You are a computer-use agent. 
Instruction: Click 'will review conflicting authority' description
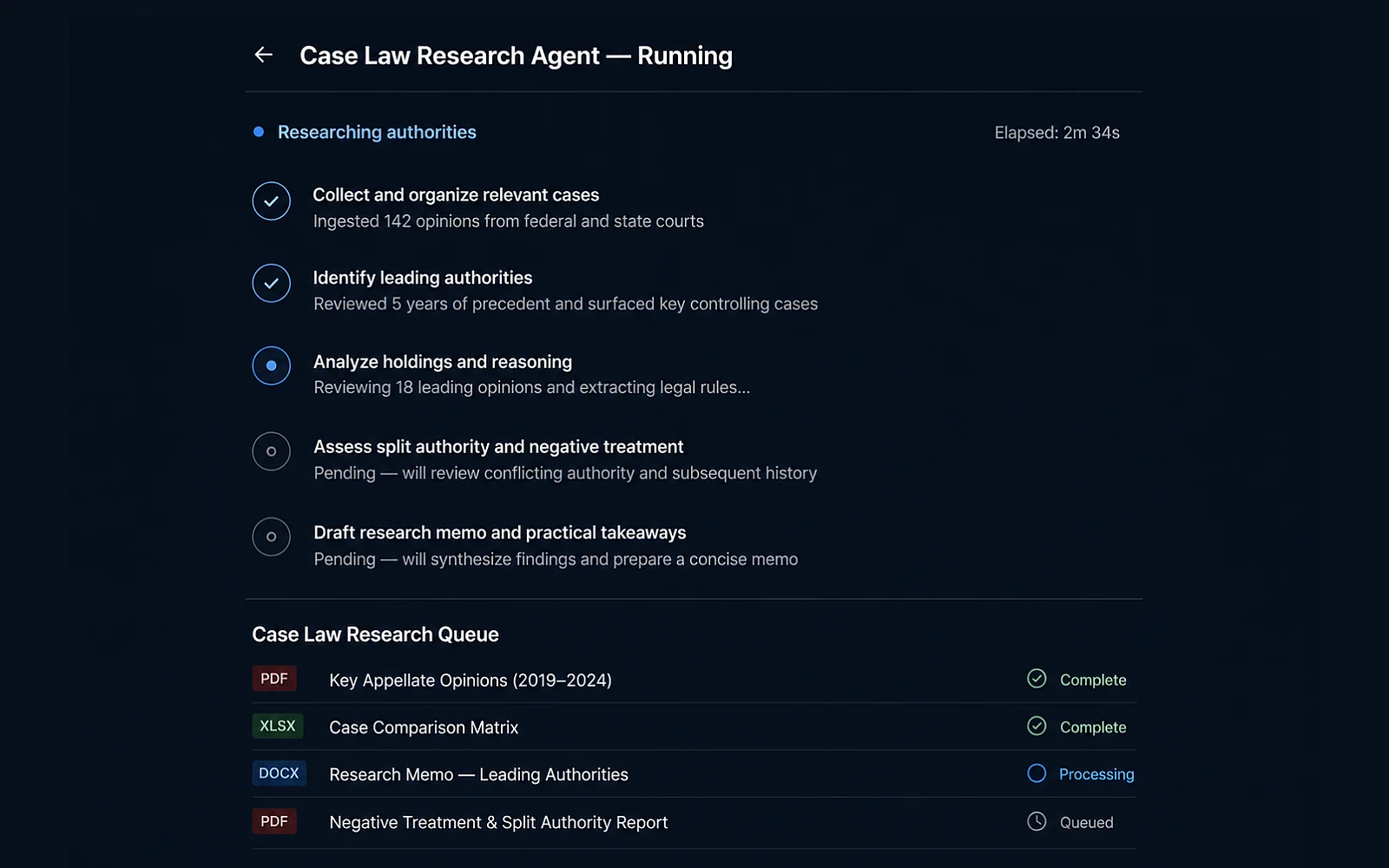click(565, 473)
